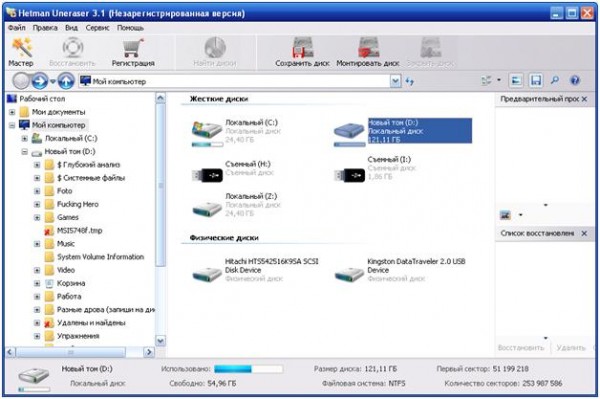Click the magnifier search icon
The image size is (600, 399).
[554, 80]
